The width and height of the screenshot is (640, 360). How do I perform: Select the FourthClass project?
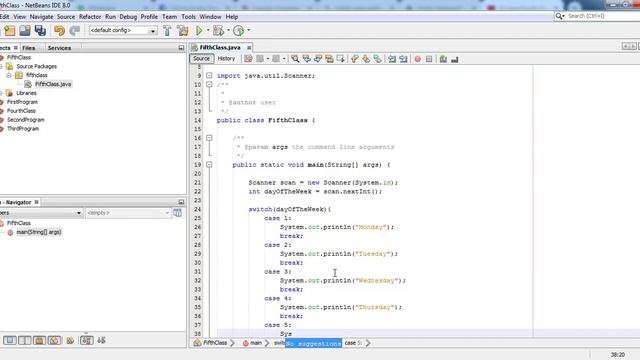coord(21,111)
